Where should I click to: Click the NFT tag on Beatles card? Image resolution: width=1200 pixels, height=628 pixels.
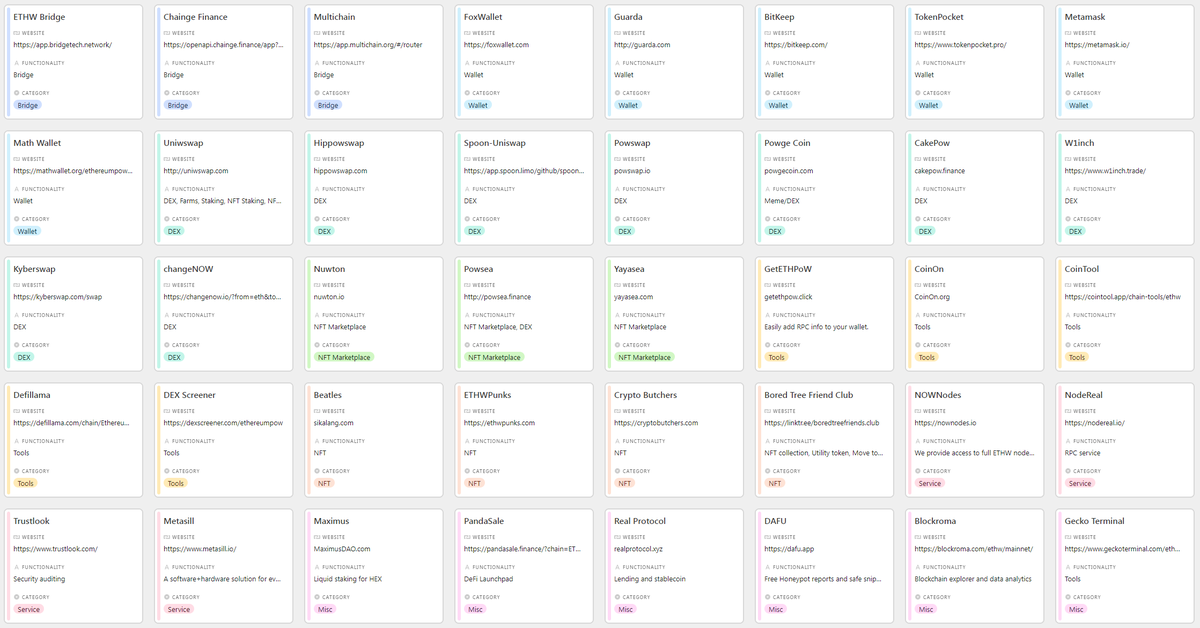click(x=324, y=483)
